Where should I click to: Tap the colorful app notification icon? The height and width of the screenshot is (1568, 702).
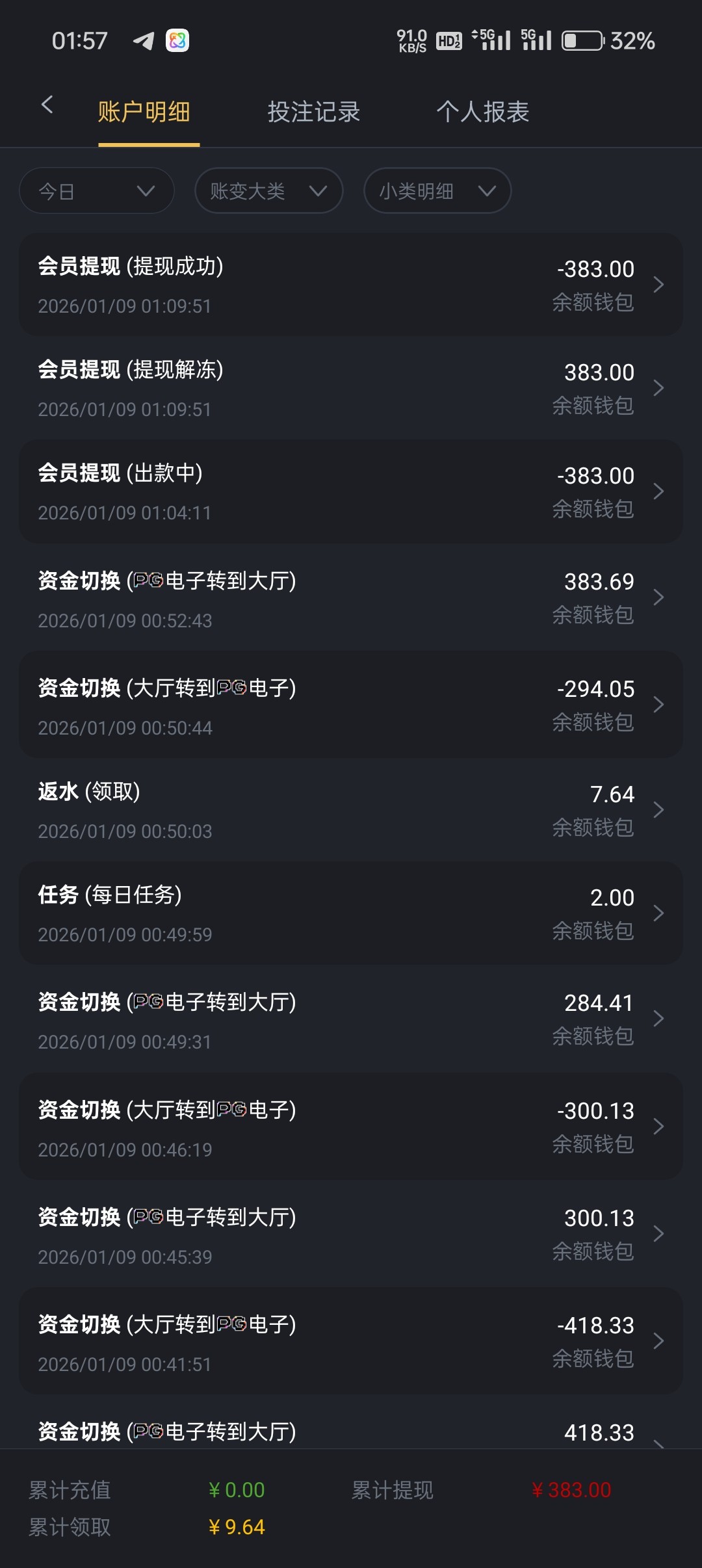177,41
